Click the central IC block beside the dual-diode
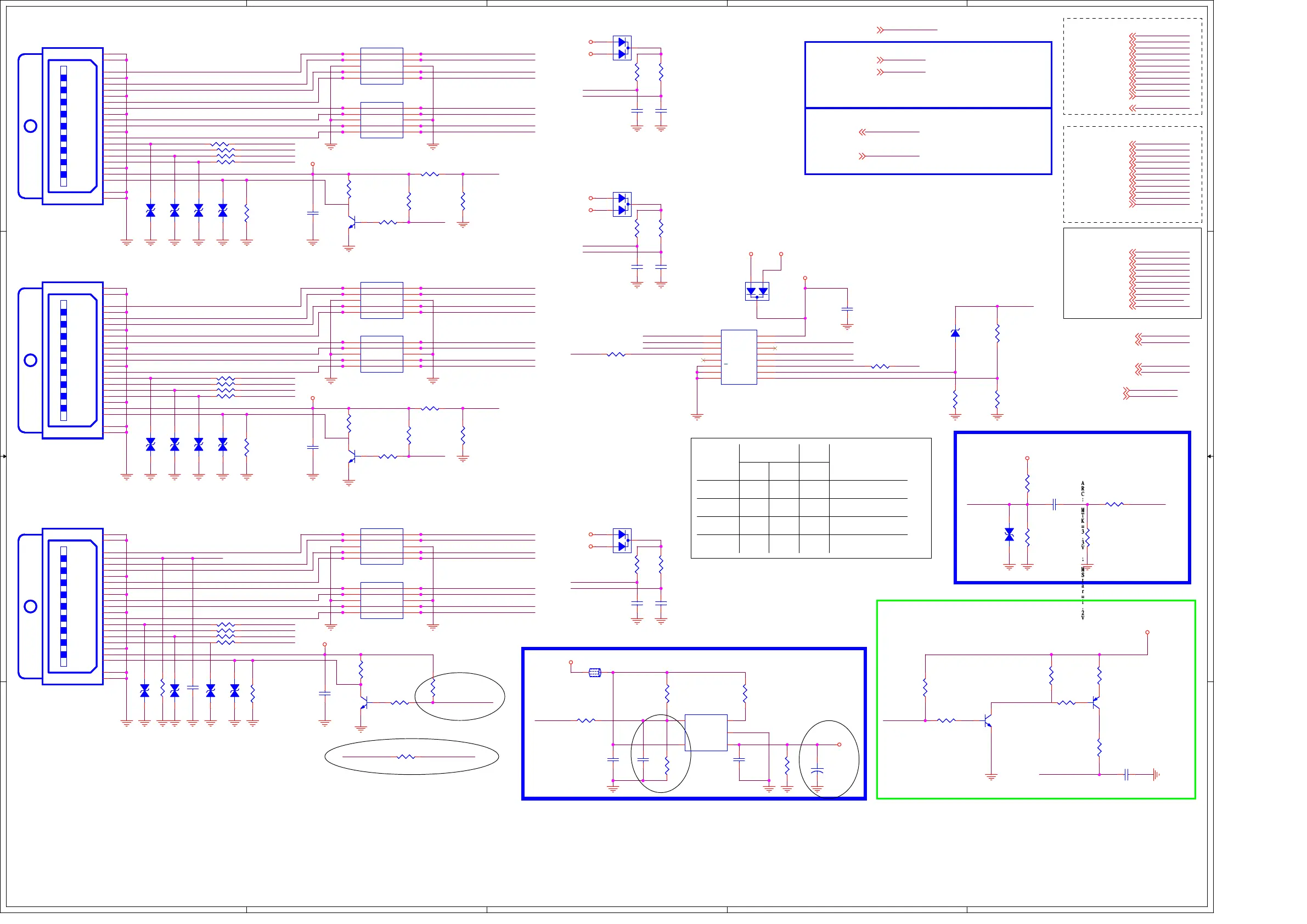Screen dimensions: 1307x924 coord(739,357)
